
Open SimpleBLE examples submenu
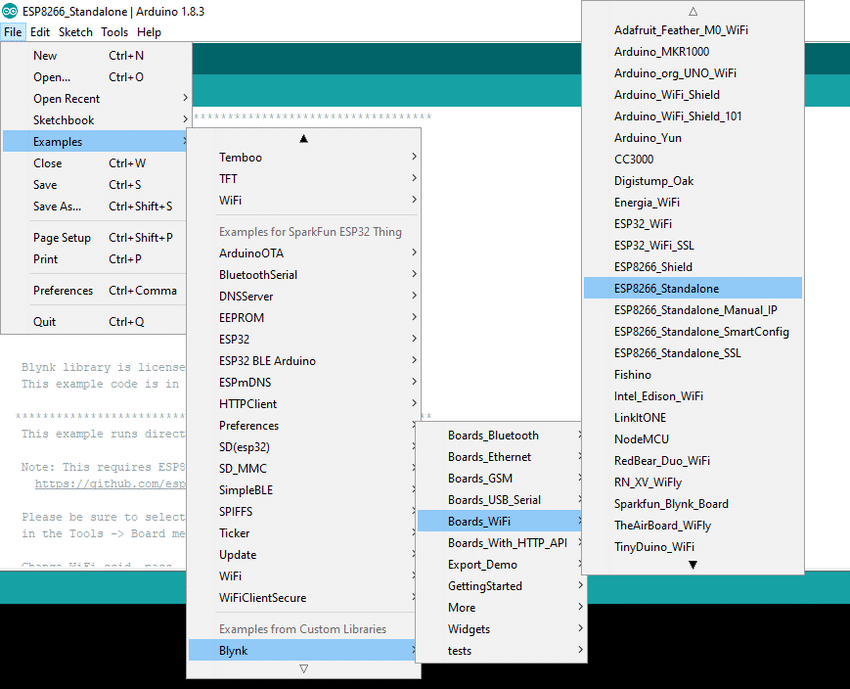point(302,490)
